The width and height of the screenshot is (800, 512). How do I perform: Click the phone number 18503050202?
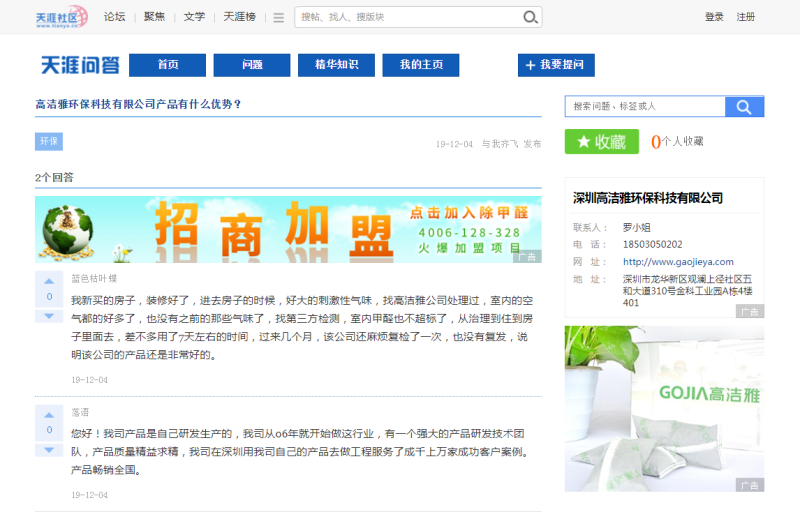(653, 244)
